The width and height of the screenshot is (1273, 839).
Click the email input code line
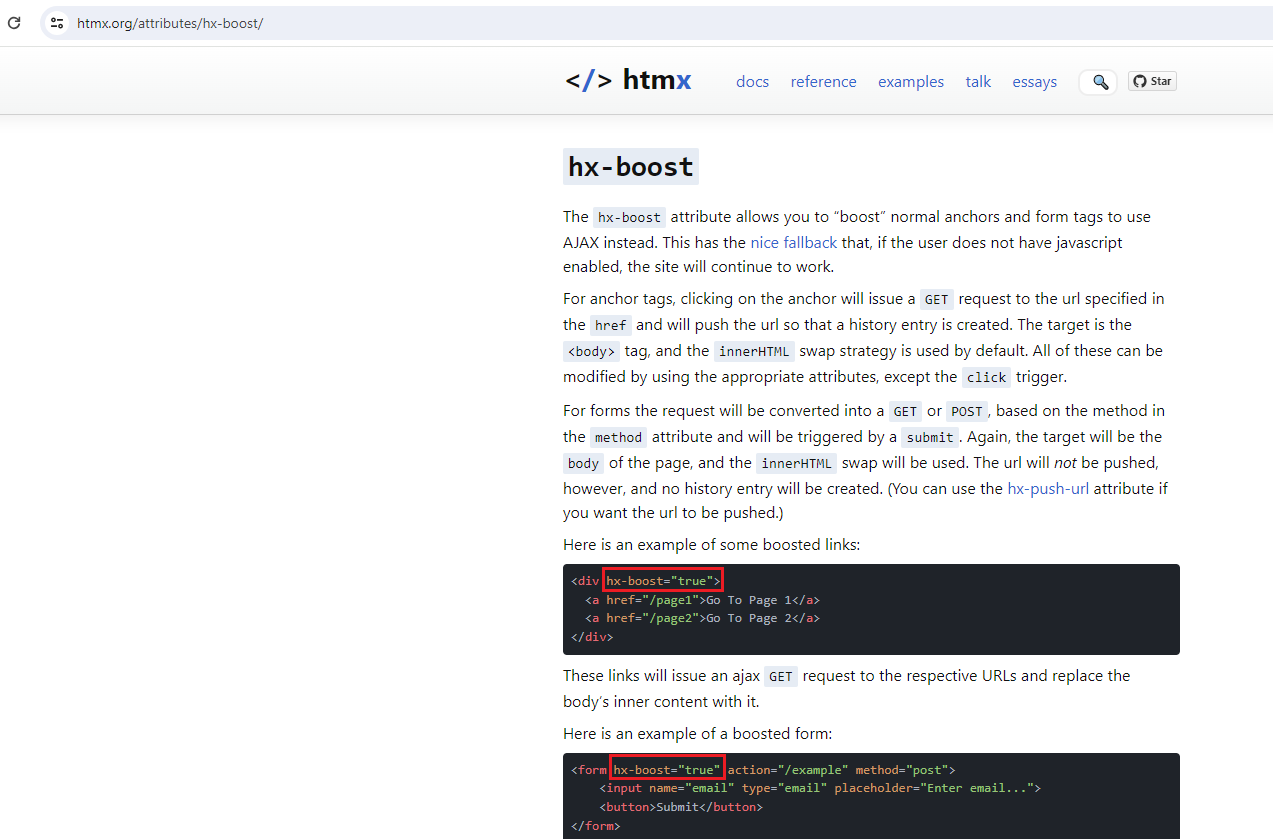pyautogui.click(x=820, y=788)
